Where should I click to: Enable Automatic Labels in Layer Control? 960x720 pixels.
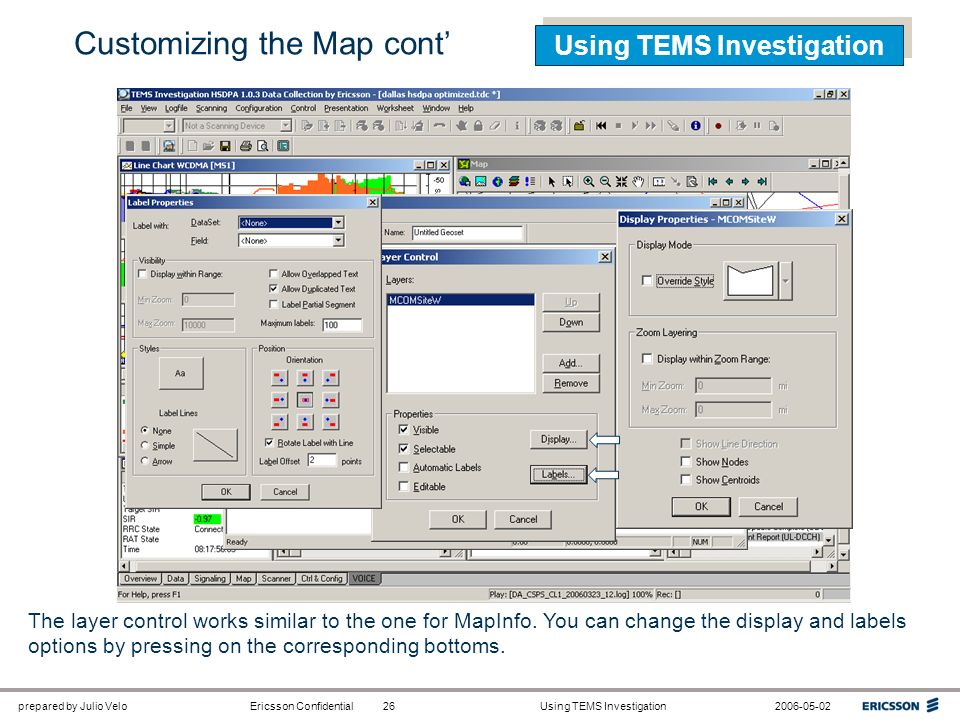coord(403,467)
